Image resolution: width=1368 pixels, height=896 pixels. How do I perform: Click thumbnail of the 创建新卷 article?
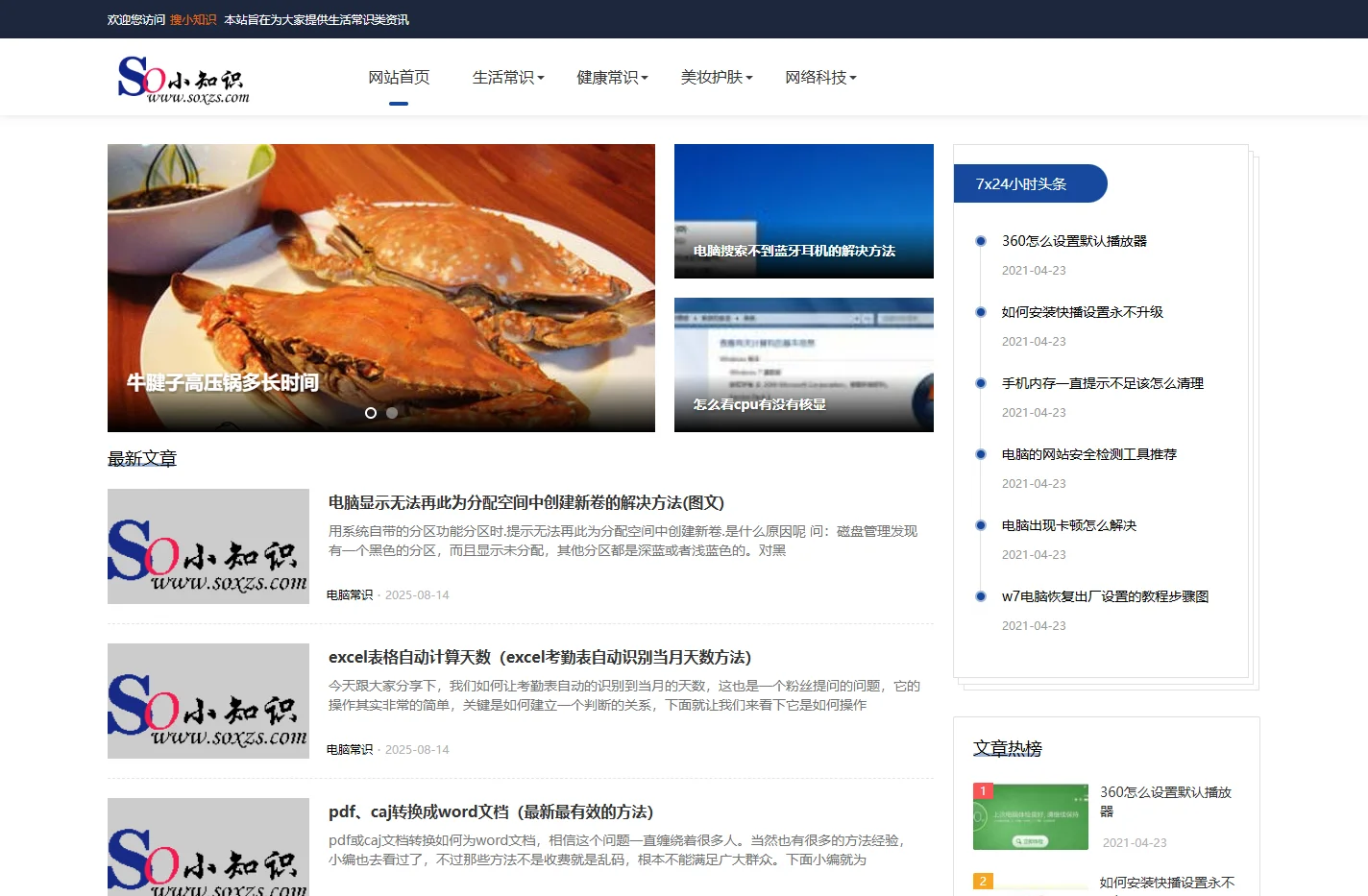pyautogui.click(x=208, y=546)
